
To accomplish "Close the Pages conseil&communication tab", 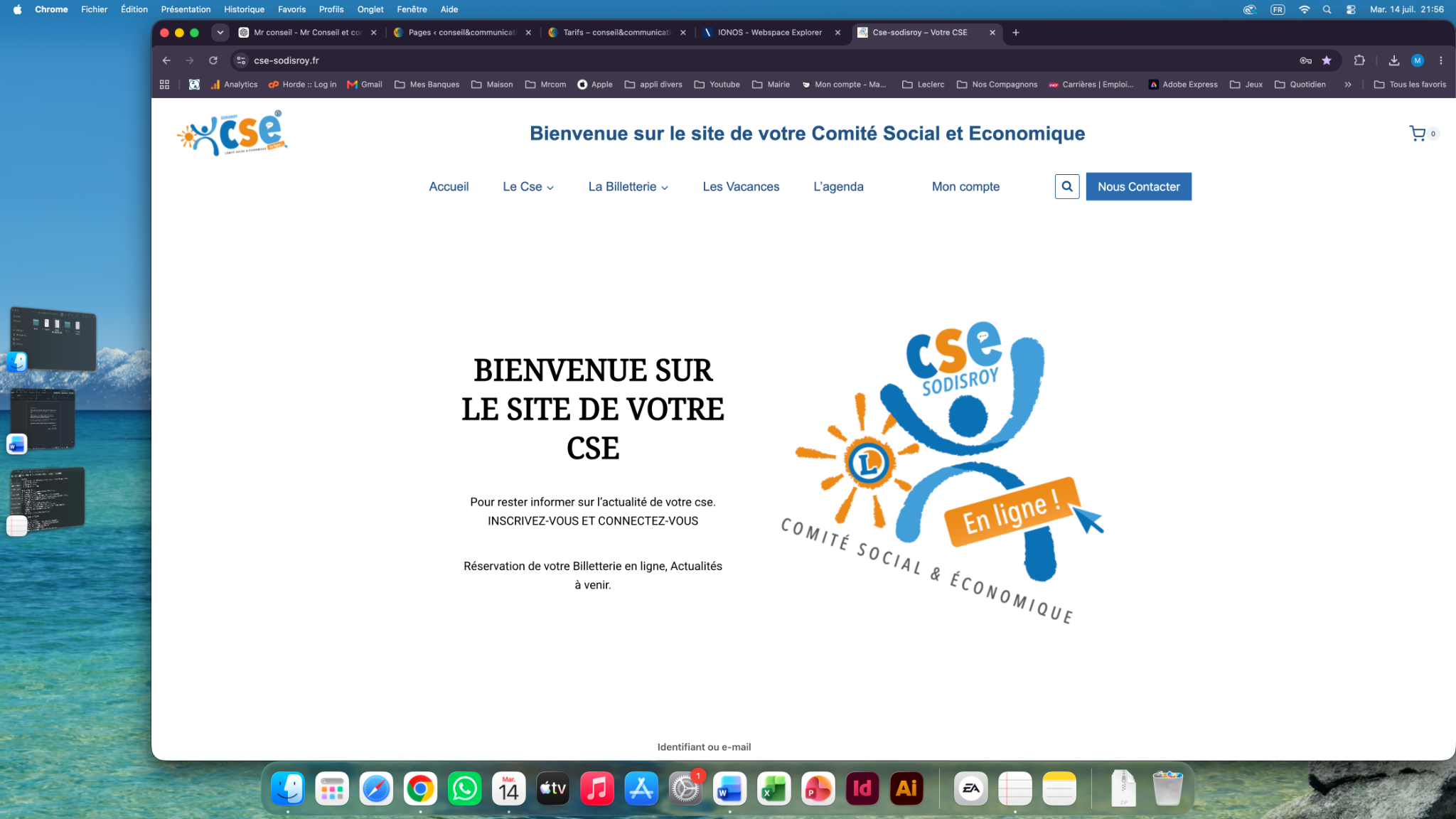I will pyautogui.click(x=528, y=33).
